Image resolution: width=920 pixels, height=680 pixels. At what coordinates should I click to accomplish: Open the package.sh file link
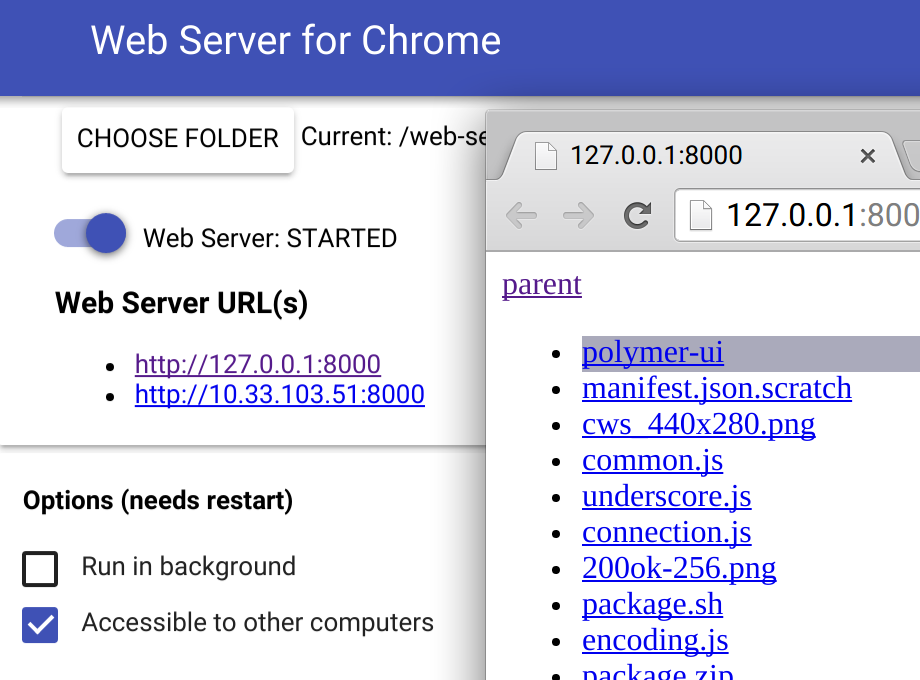tap(652, 605)
